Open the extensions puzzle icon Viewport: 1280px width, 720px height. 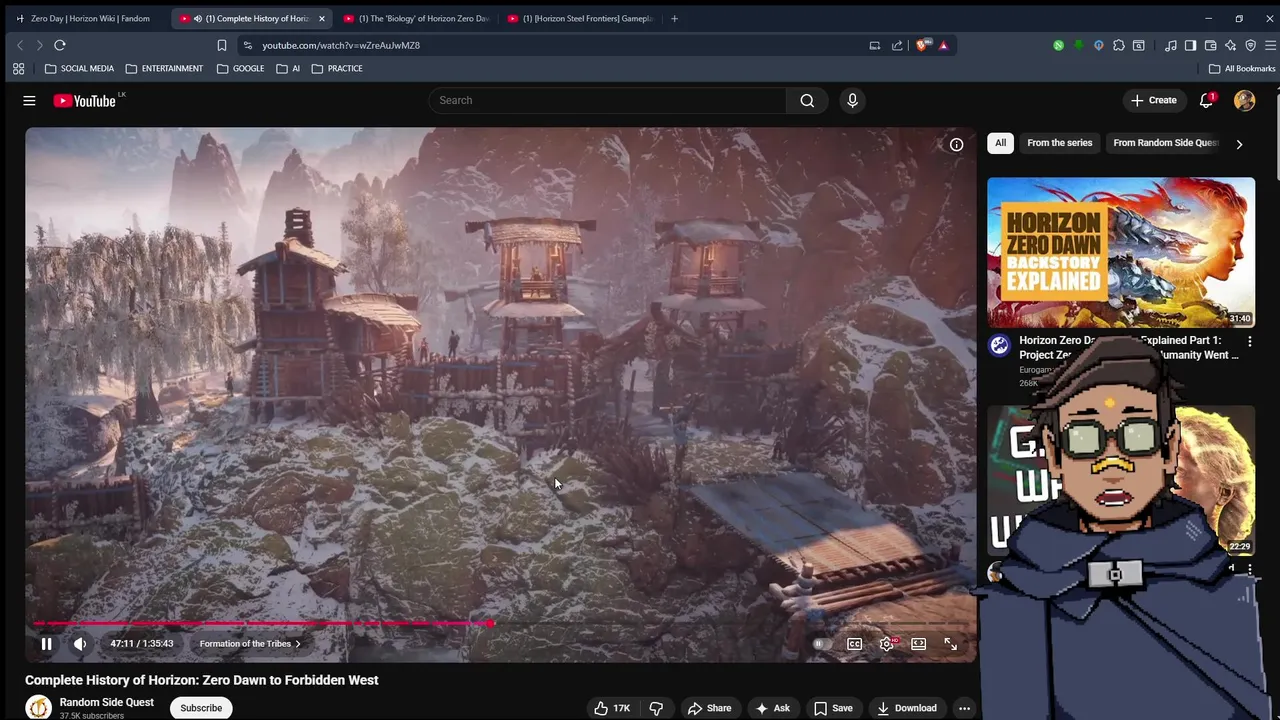pos(1118,45)
